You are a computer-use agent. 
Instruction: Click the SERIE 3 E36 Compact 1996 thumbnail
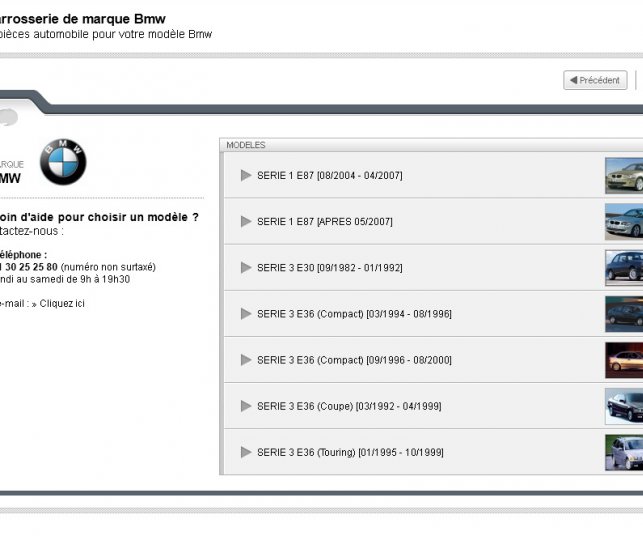point(624,360)
